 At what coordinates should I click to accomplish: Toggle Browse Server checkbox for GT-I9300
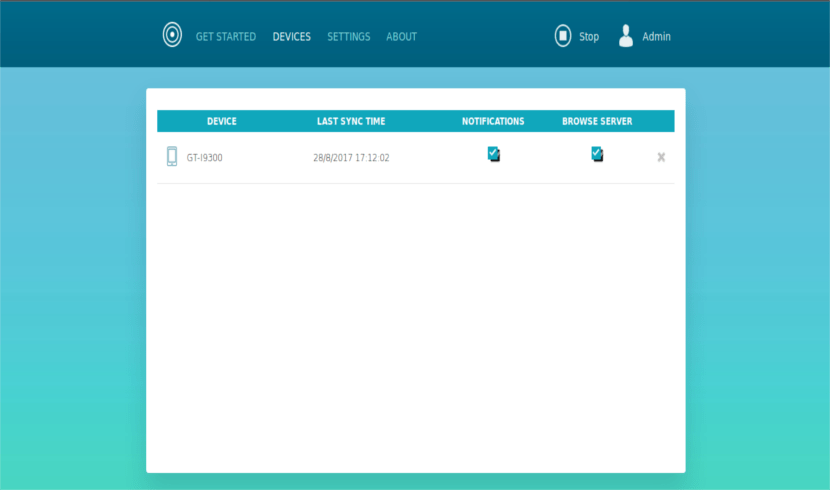coord(597,154)
